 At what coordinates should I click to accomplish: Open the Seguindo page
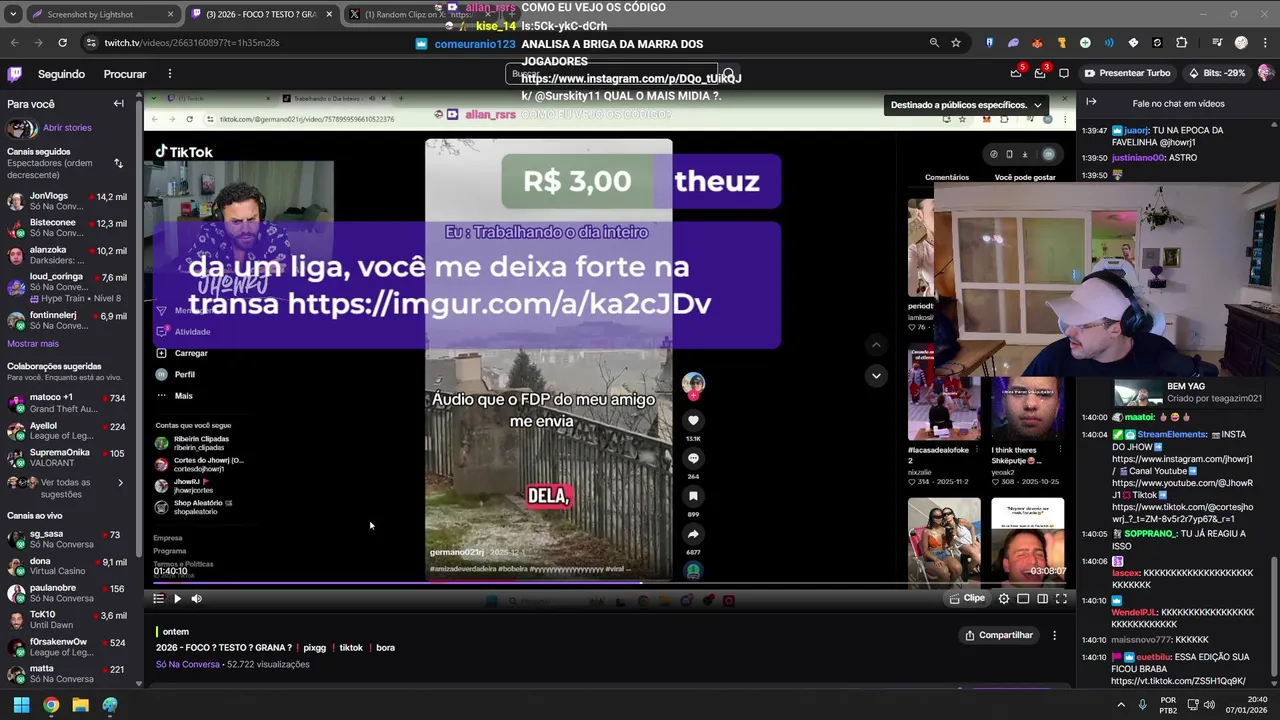(x=61, y=74)
